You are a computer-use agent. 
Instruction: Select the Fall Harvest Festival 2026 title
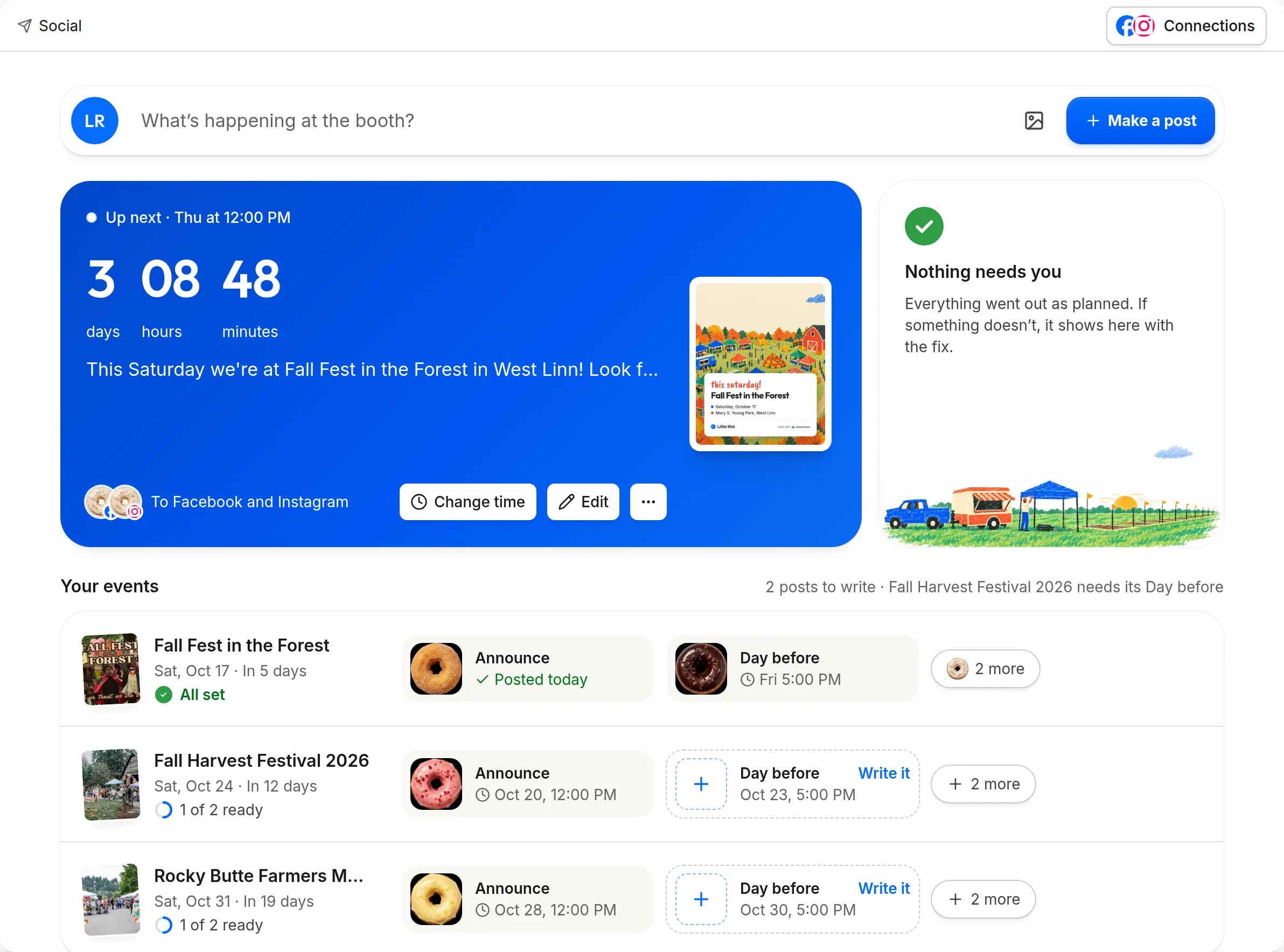[261, 760]
